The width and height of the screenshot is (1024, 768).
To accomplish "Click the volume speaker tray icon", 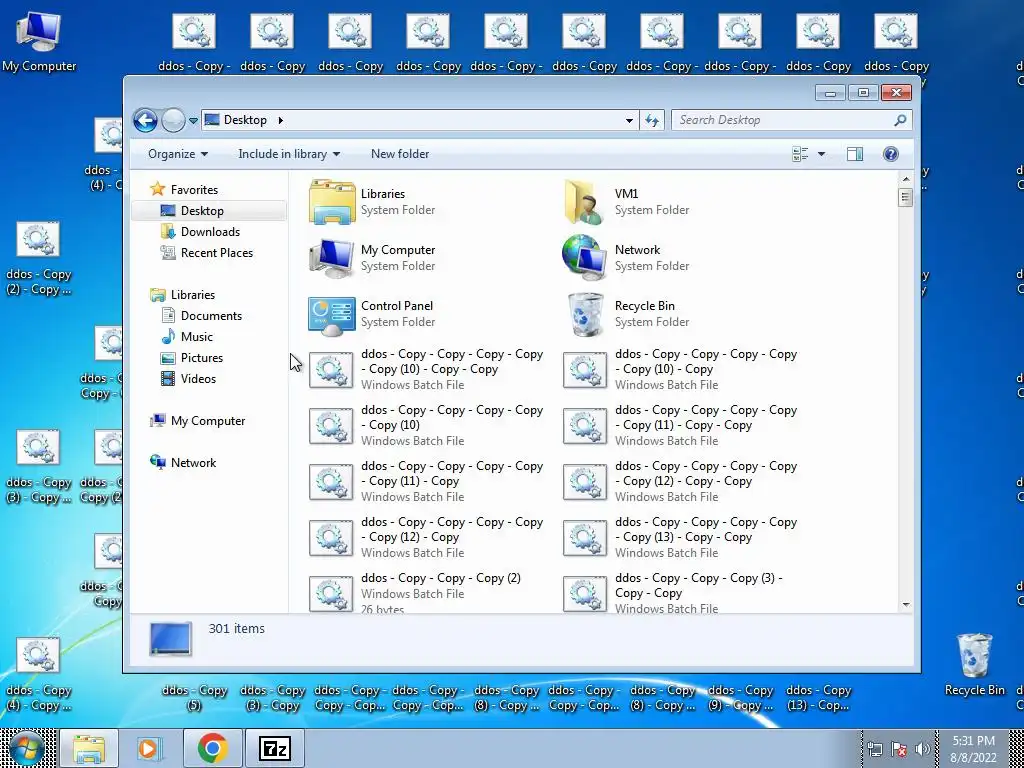I will coord(922,750).
